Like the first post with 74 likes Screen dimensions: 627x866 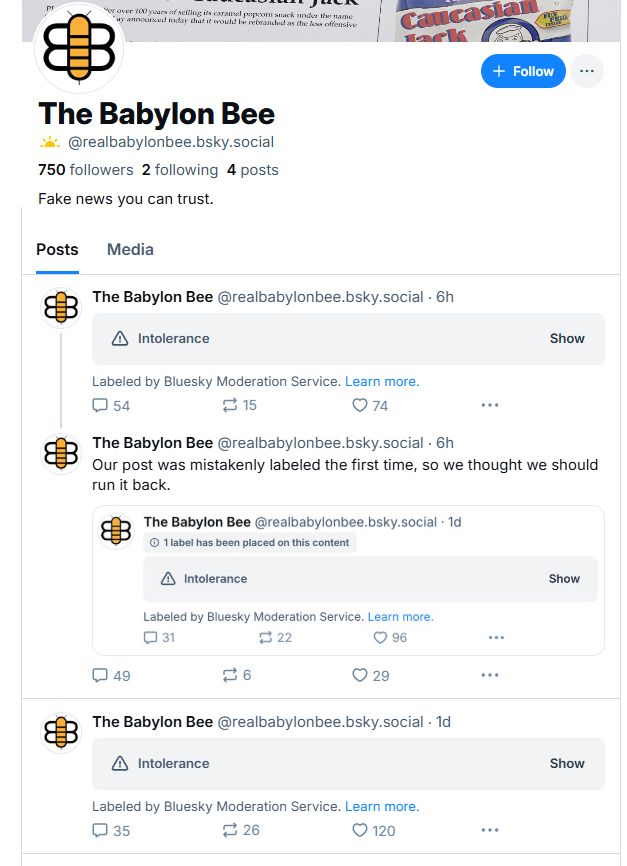point(360,405)
